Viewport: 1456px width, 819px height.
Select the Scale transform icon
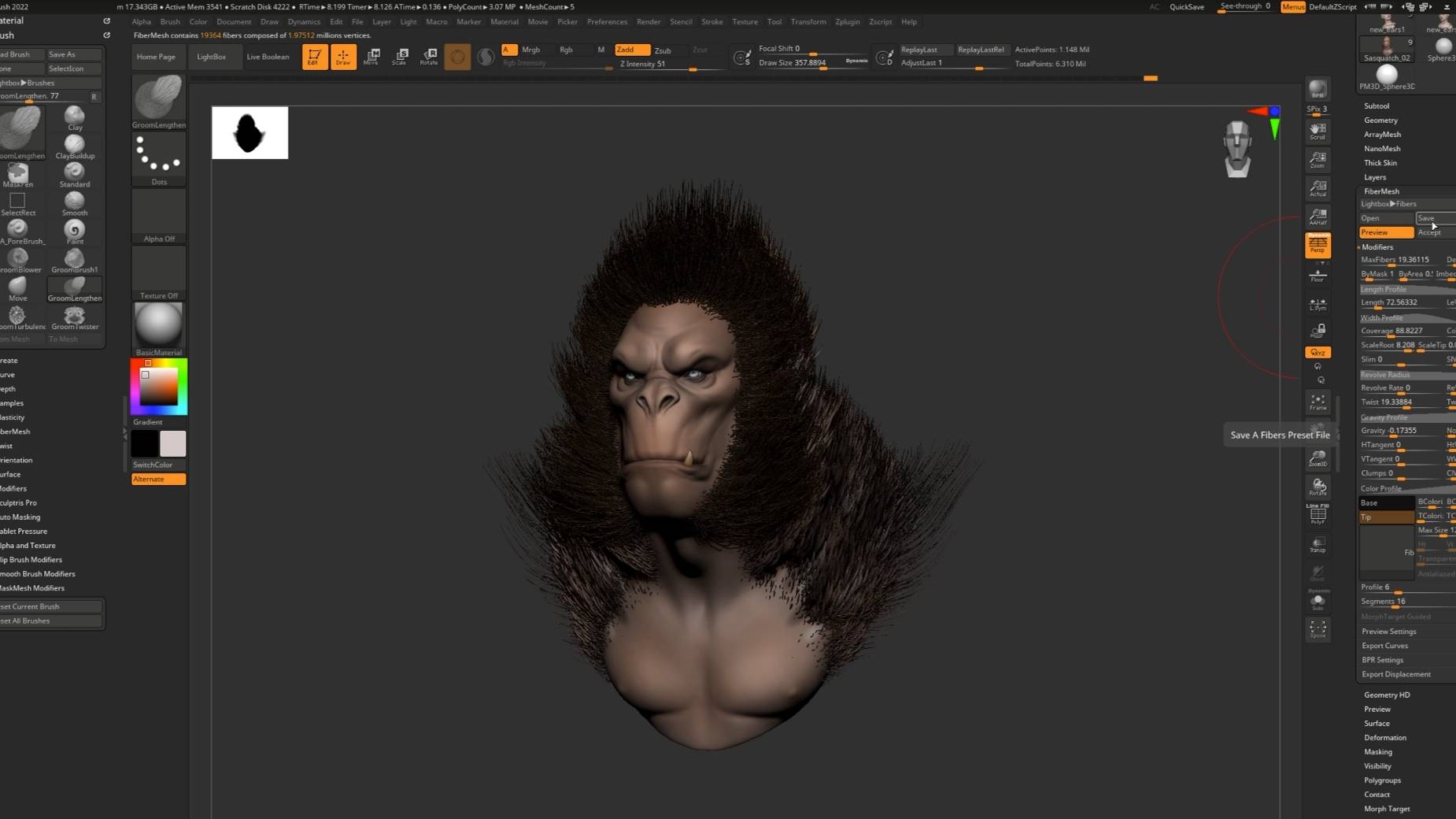[401, 57]
